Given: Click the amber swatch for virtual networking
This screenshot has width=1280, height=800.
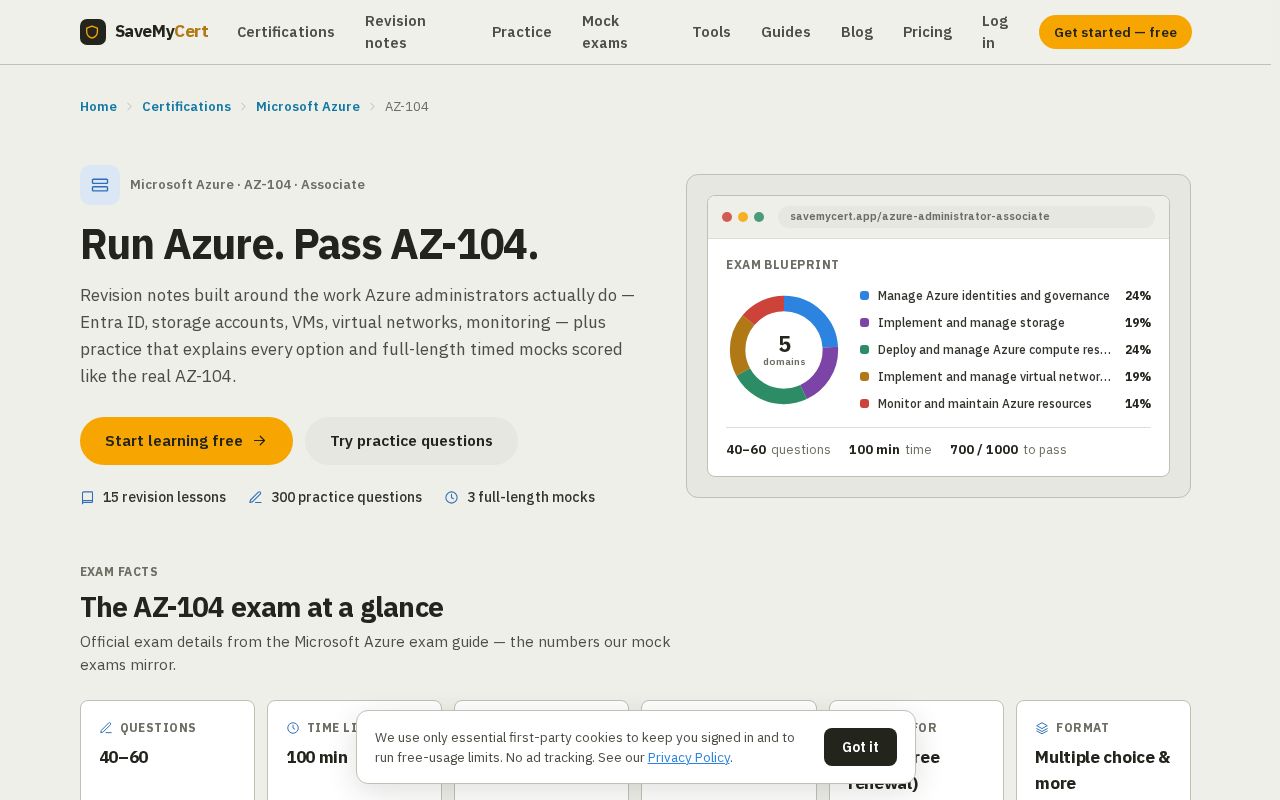Looking at the screenshot, I should coord(865,377).
